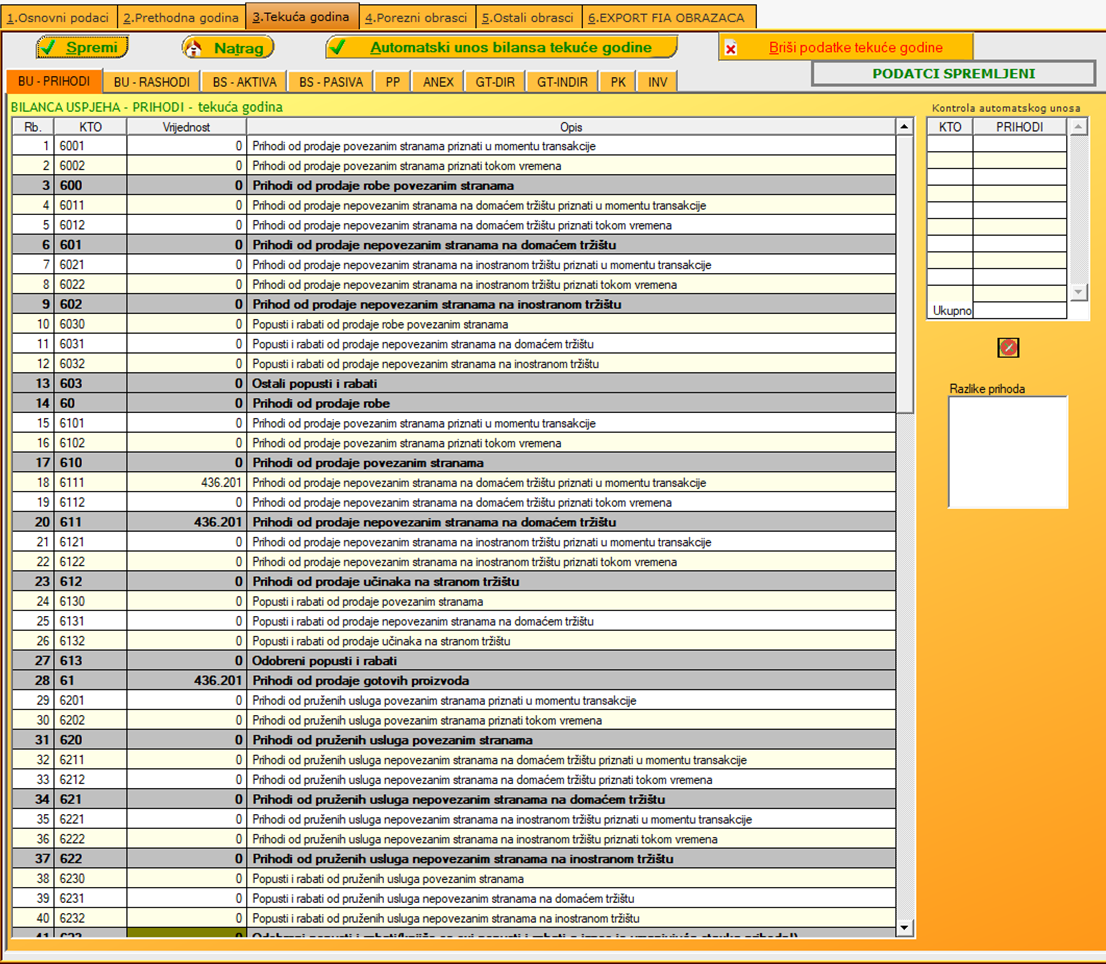Click the Vrijednost column header
Screen dimensions: 1106x964
point(186,127)
